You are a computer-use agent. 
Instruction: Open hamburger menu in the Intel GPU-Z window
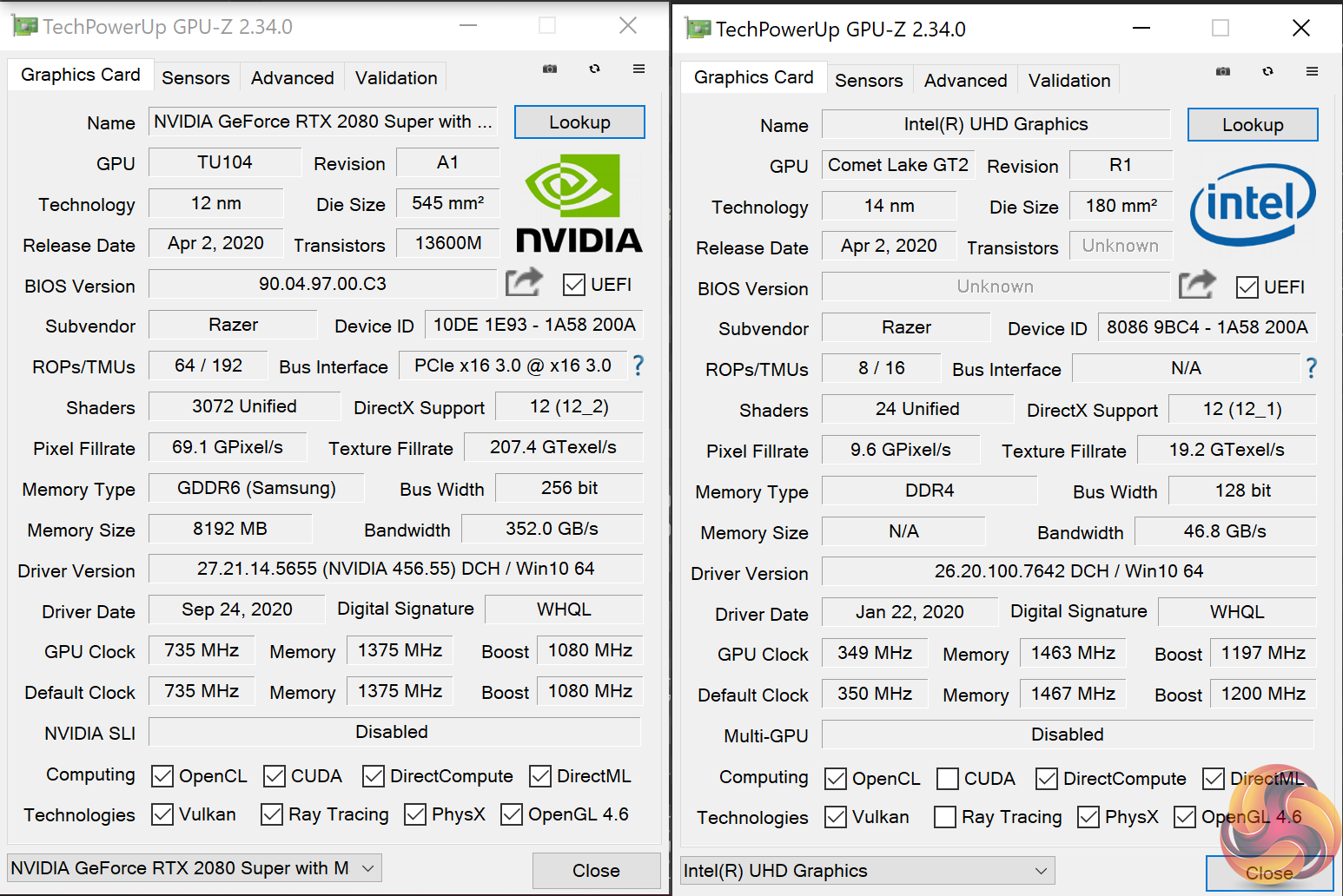(1312, 71)
